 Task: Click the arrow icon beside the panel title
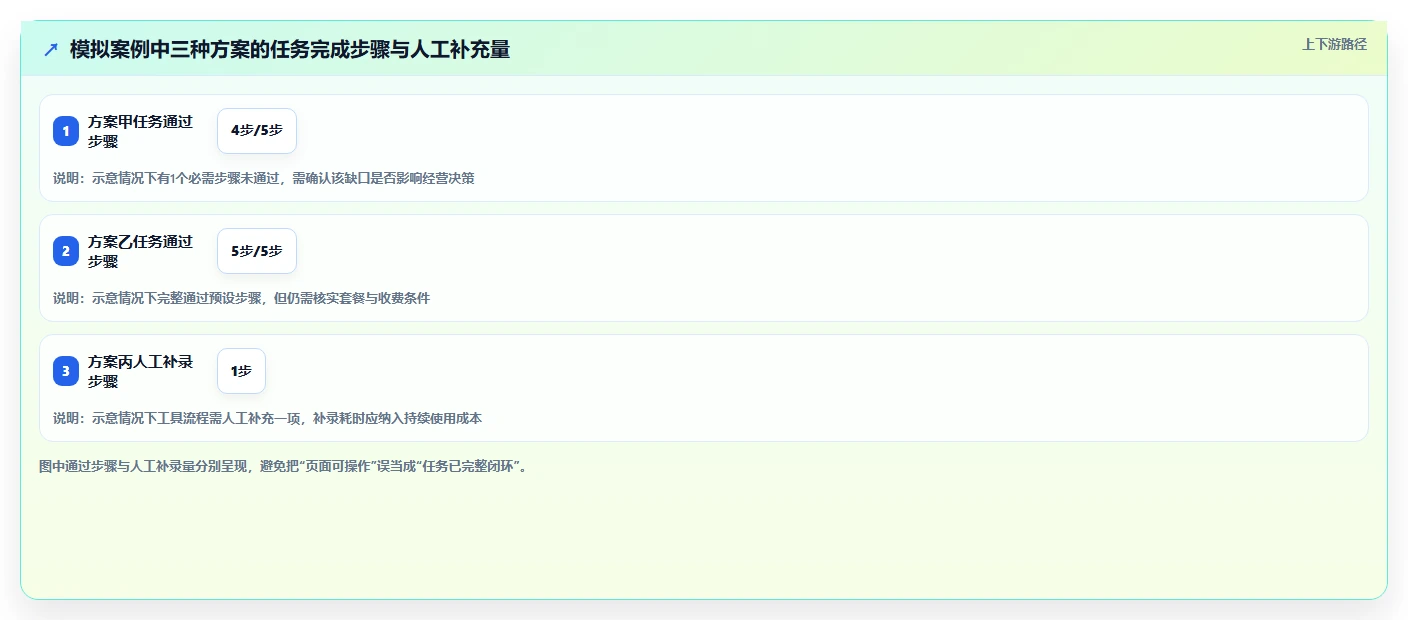[51, 49]
